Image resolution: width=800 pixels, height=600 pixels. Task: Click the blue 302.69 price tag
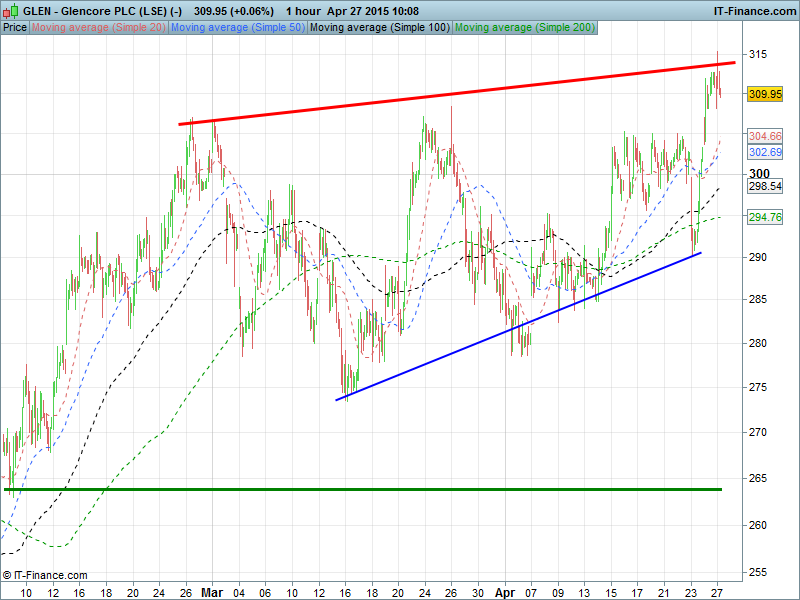coord(764,152)
